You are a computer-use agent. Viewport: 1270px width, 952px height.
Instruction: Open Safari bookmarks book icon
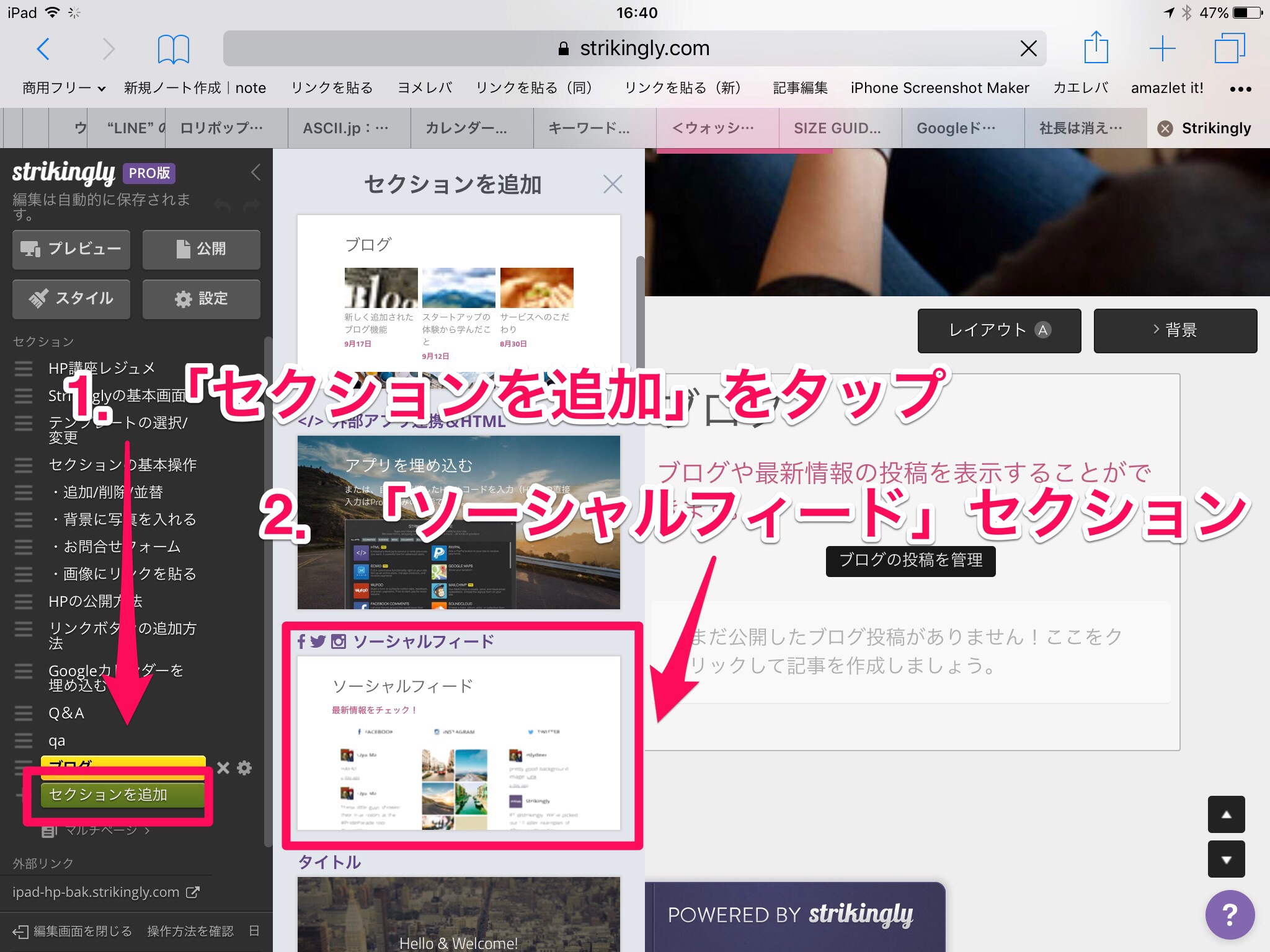click(173, 49)
